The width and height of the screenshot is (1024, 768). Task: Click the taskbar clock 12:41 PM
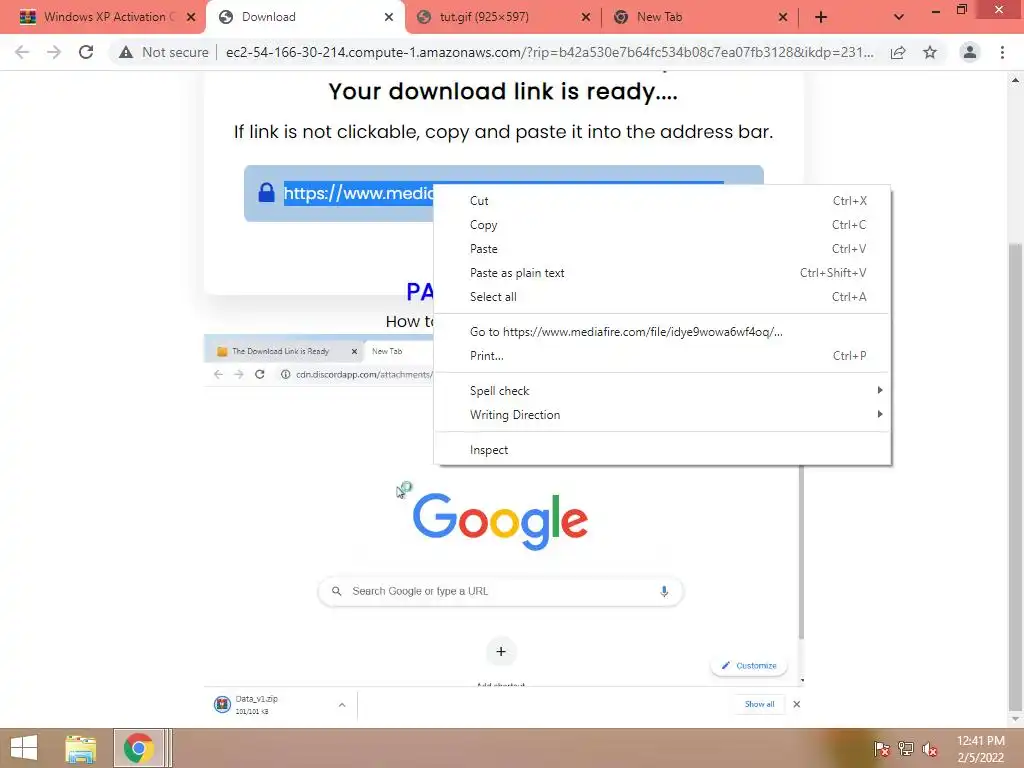[x=980, y=741]
